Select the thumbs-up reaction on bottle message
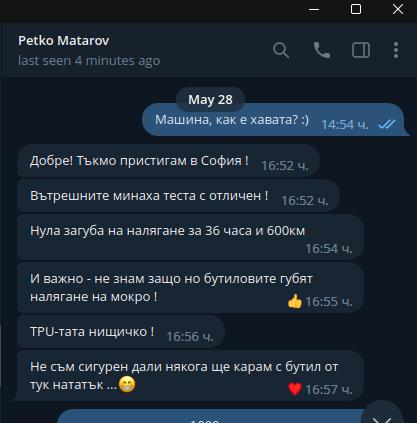Image resolution: width=417 pixels, height=423 pixels. coord(294,302)
